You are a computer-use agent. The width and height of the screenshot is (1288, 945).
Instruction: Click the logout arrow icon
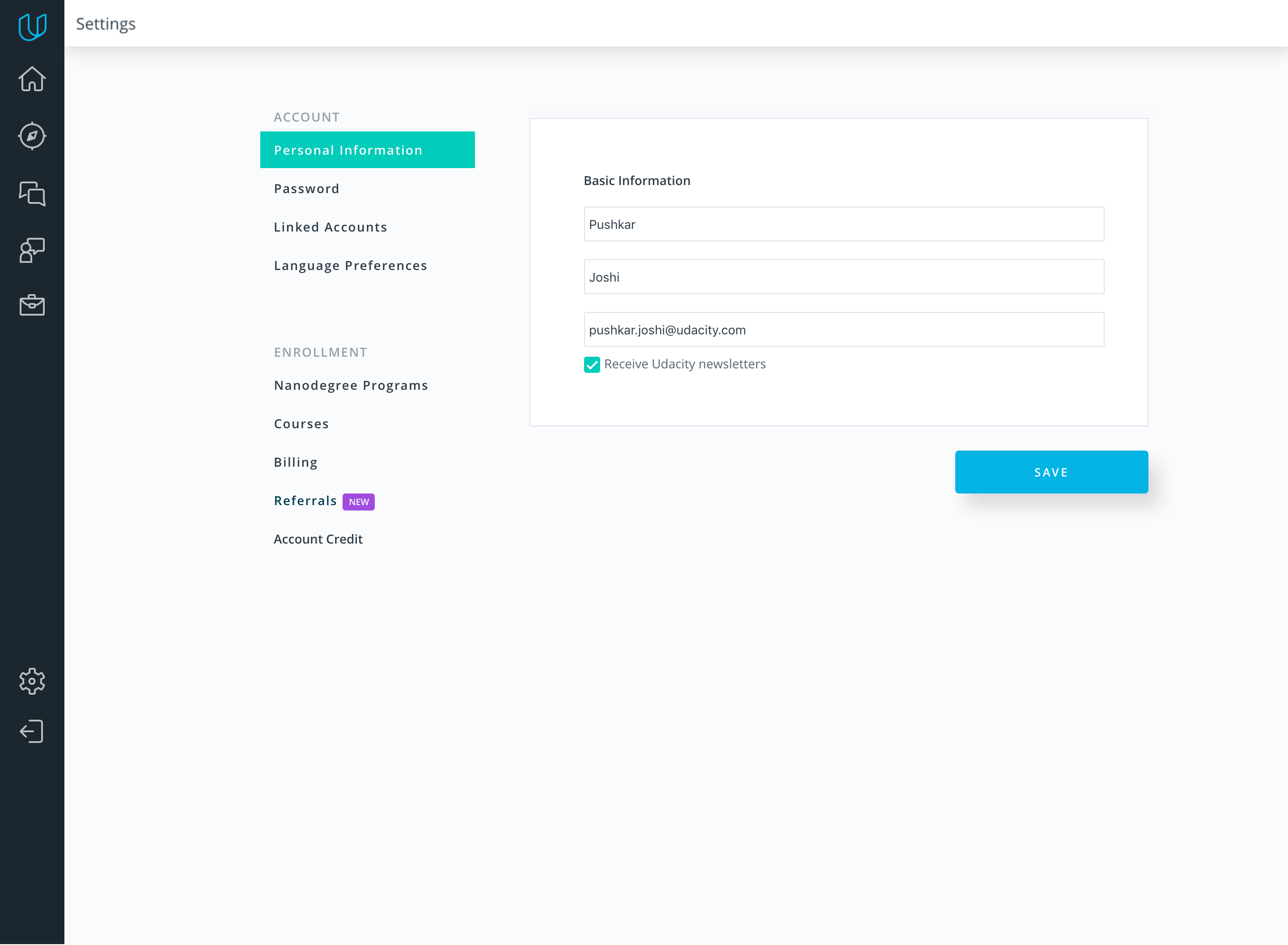[x=32, y=732]
